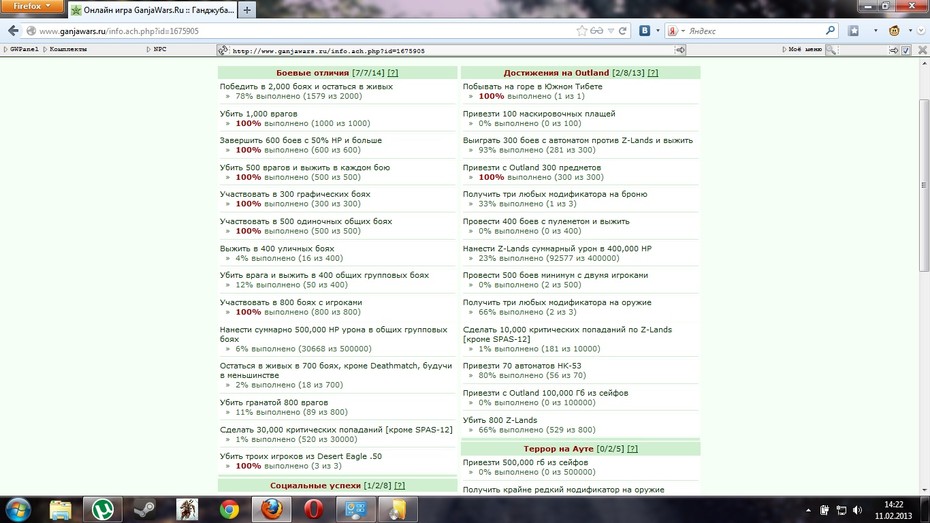This screenshot has width=930, height=523.
Task: Click 'Убить 800 Z-Lands' text
Action: [x=500, y=420]
